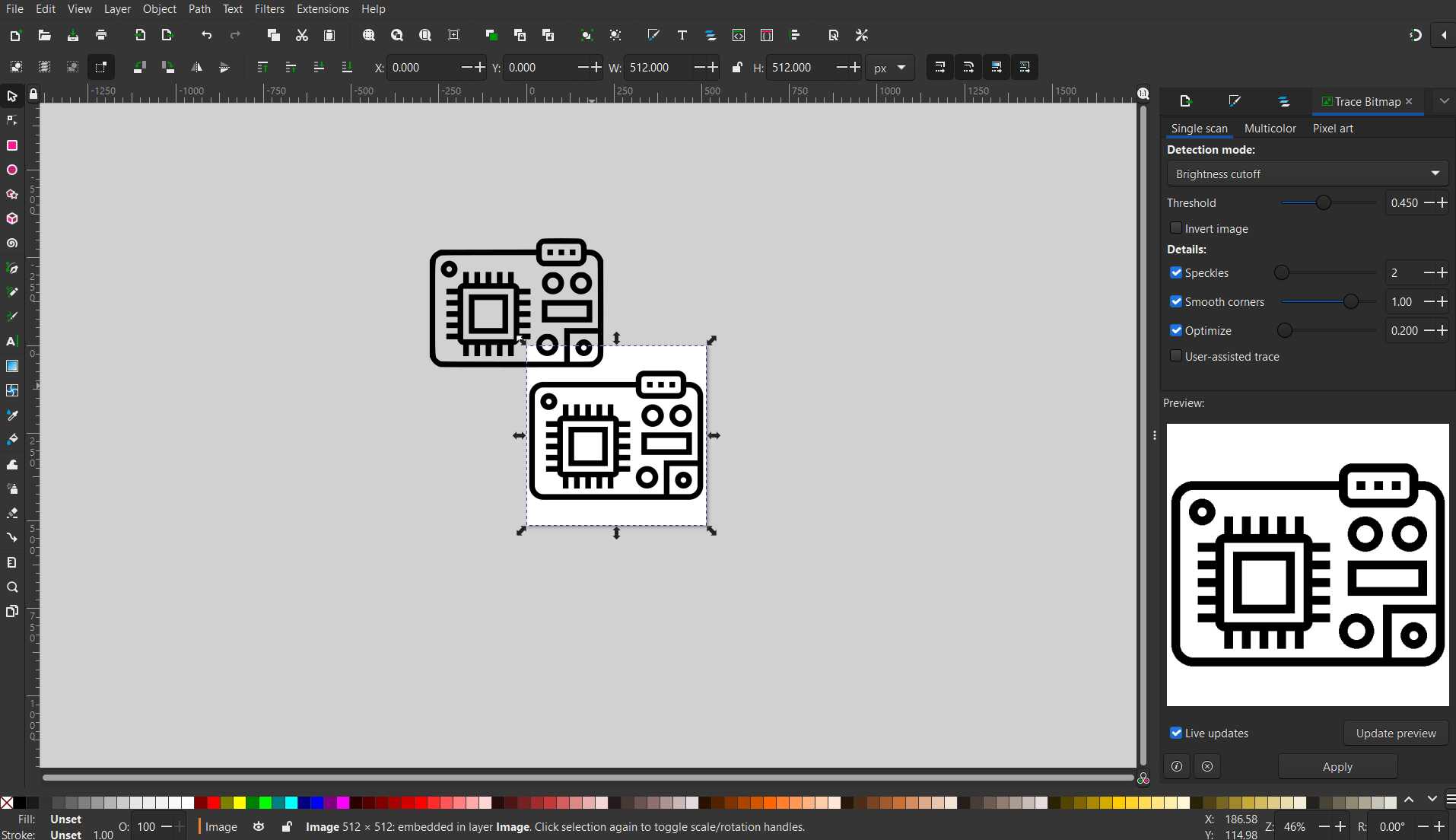Viewport: 1456px width, 840px height.
Task: Enable the Invert image checkbox
Action: click(x=1176, y=228)
